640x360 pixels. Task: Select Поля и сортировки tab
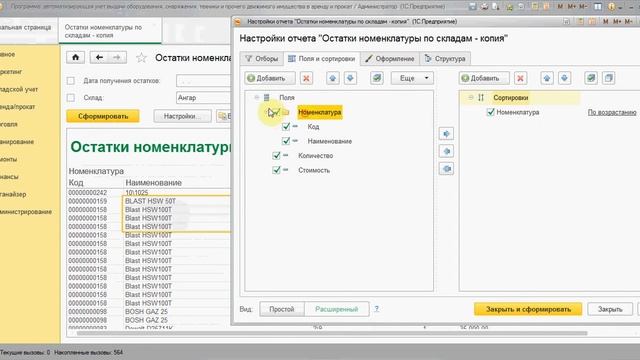[322, 59]
